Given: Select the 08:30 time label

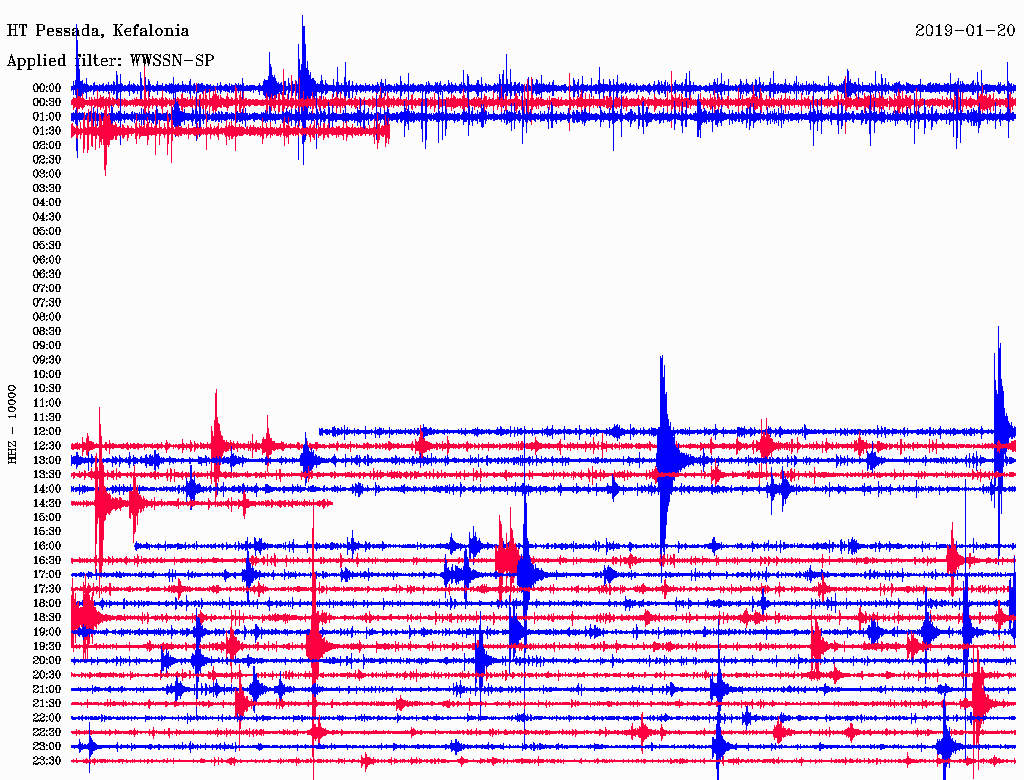Looking at the screenshot, I should [47, 331].
